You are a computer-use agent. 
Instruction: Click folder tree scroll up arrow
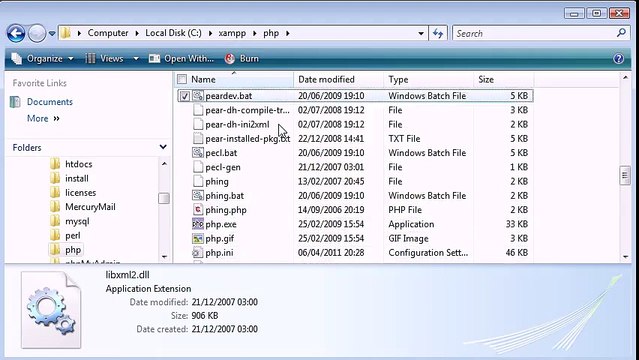[164, 164]
